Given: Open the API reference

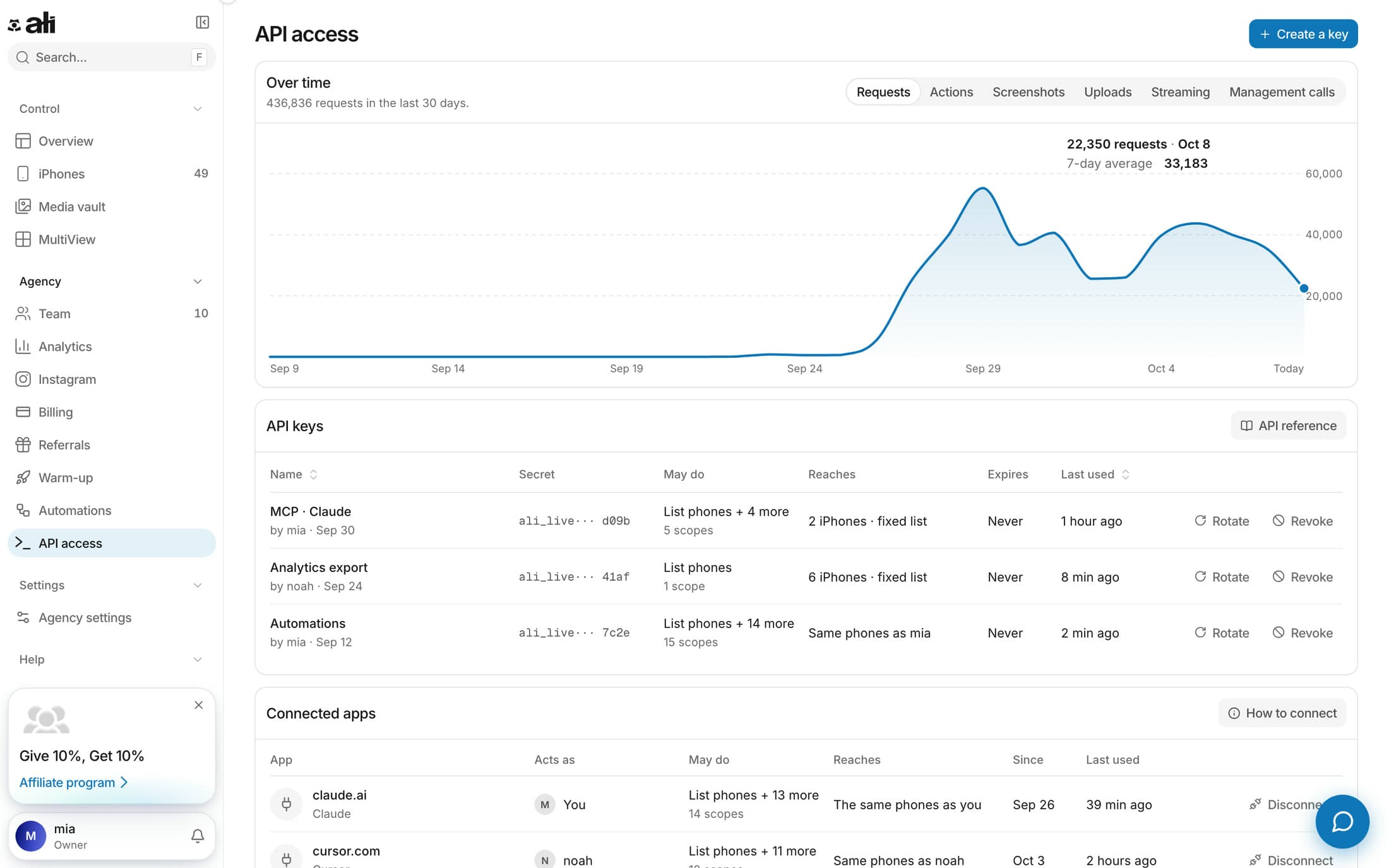Looking at the screenshot, I should [x=1288, y=426].
